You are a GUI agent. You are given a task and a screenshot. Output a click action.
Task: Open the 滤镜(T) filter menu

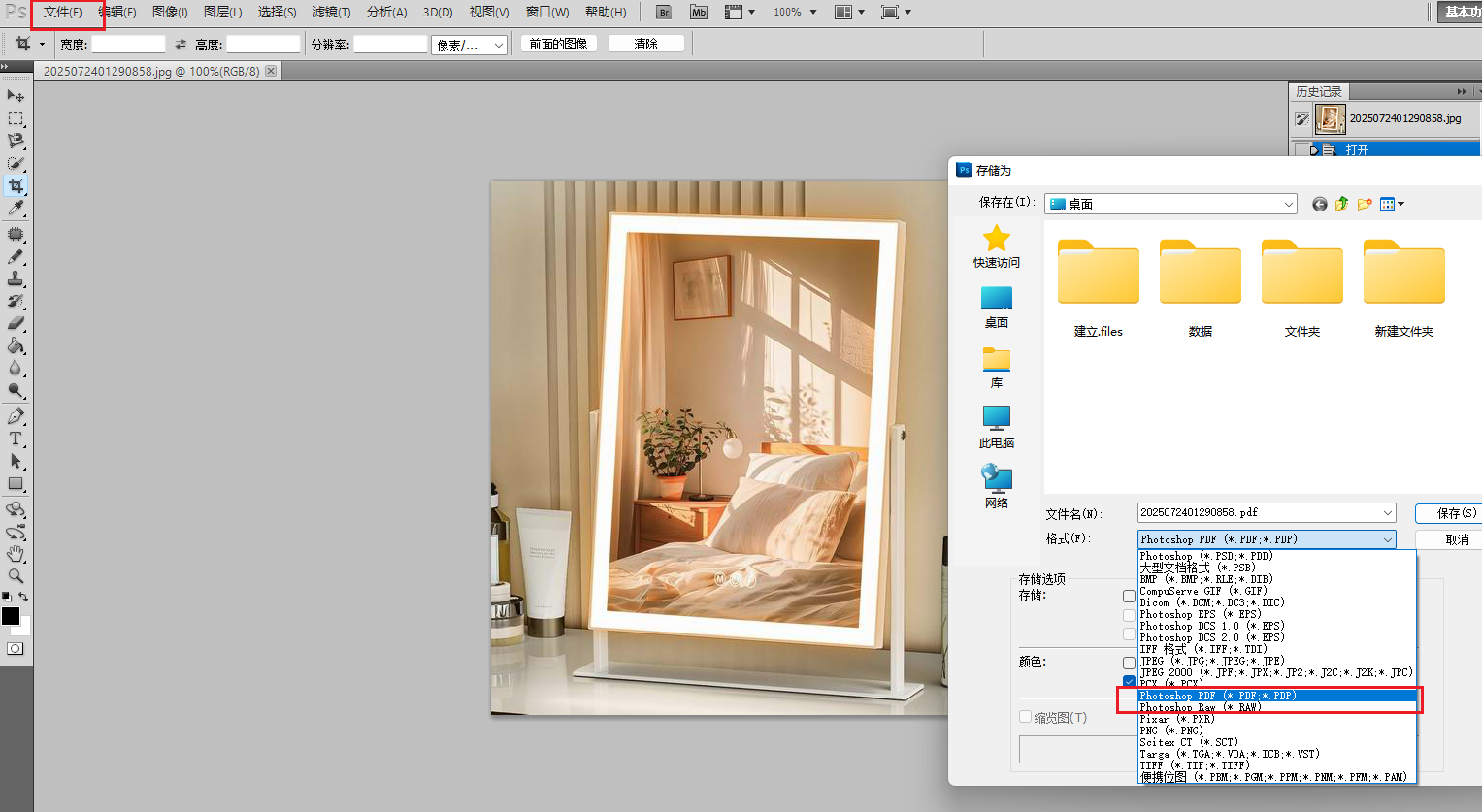[331, 13]
